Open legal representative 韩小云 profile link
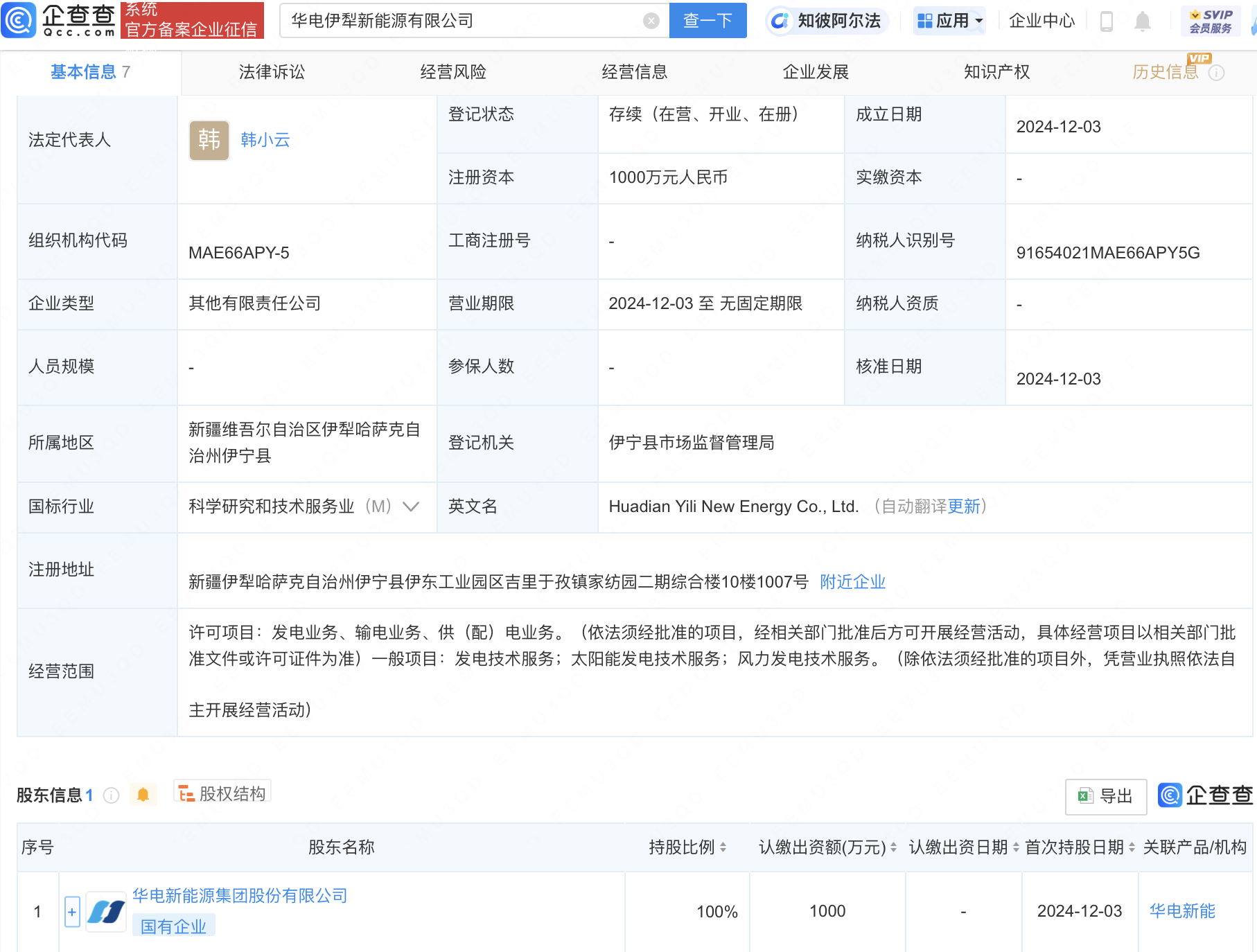 tap(264, 140)
